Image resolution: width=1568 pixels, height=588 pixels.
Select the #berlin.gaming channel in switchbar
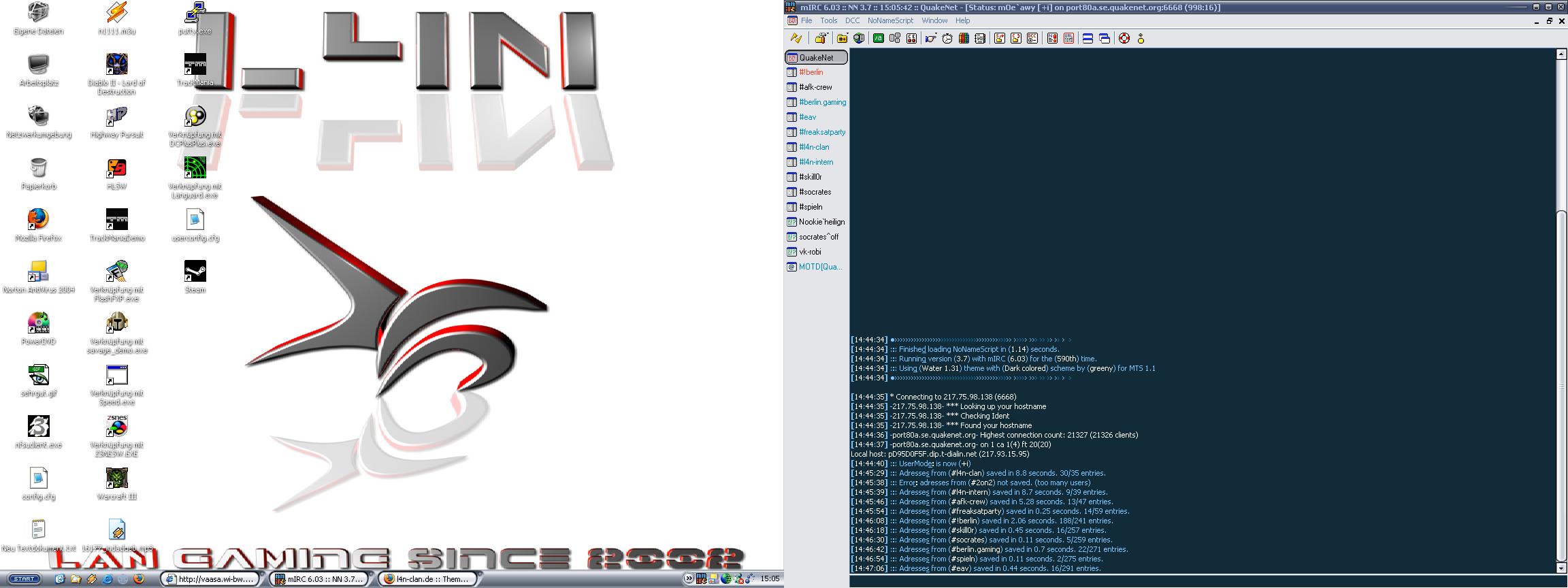822,102
